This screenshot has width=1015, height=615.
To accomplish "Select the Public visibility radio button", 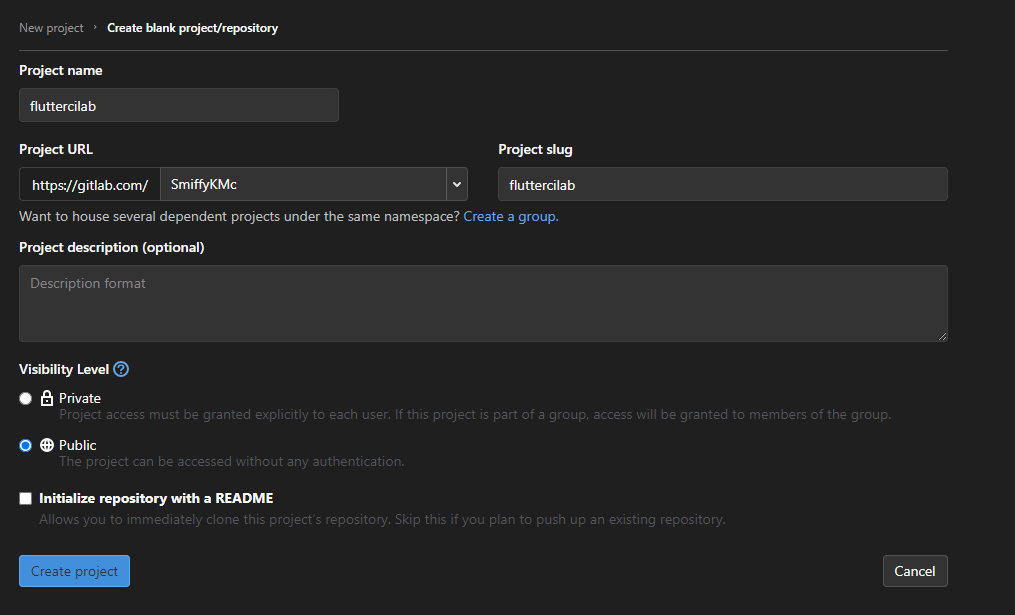I will point(25,445).
